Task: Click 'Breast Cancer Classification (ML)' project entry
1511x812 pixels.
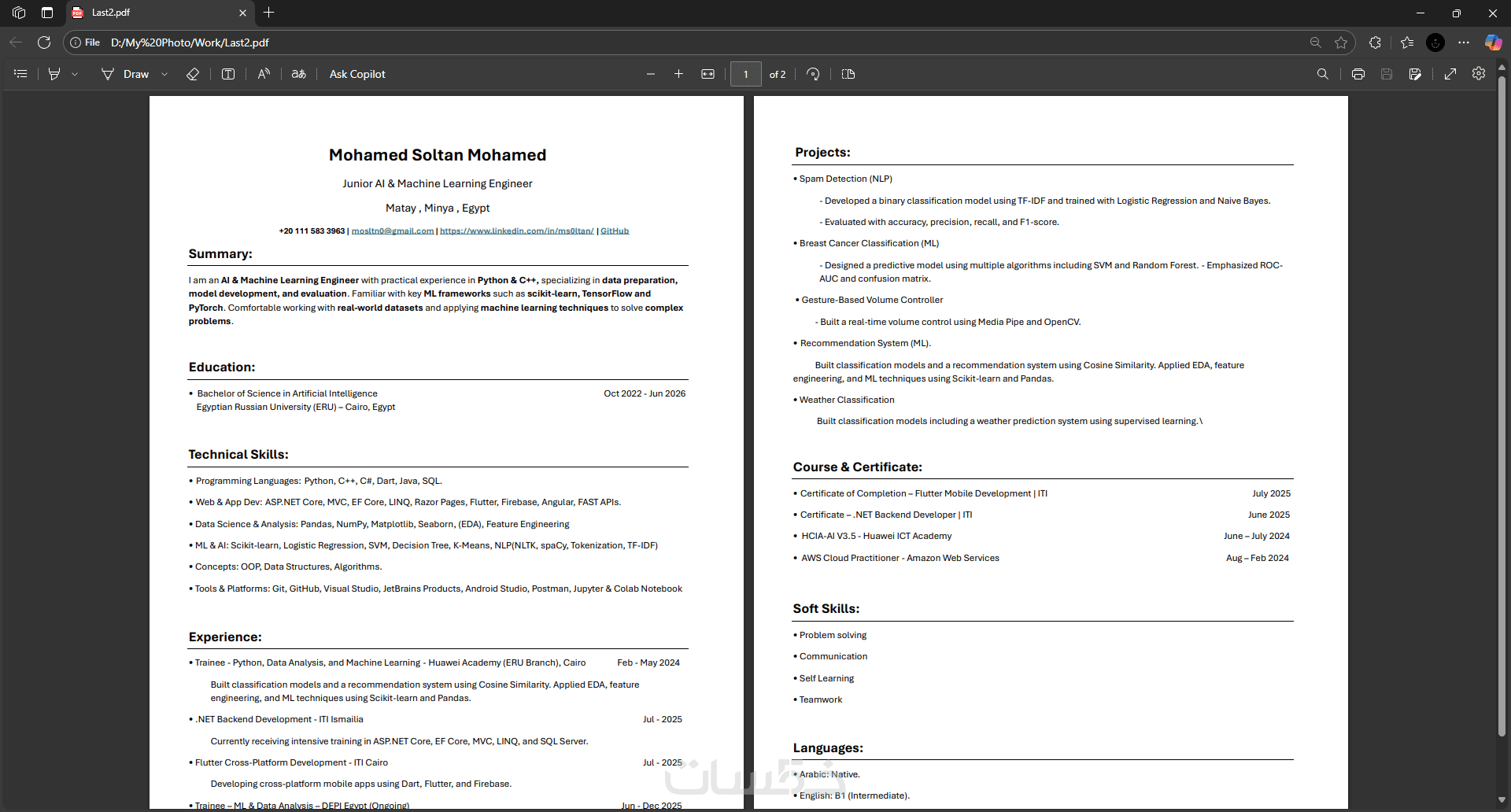Action: (x=870, y=244)
